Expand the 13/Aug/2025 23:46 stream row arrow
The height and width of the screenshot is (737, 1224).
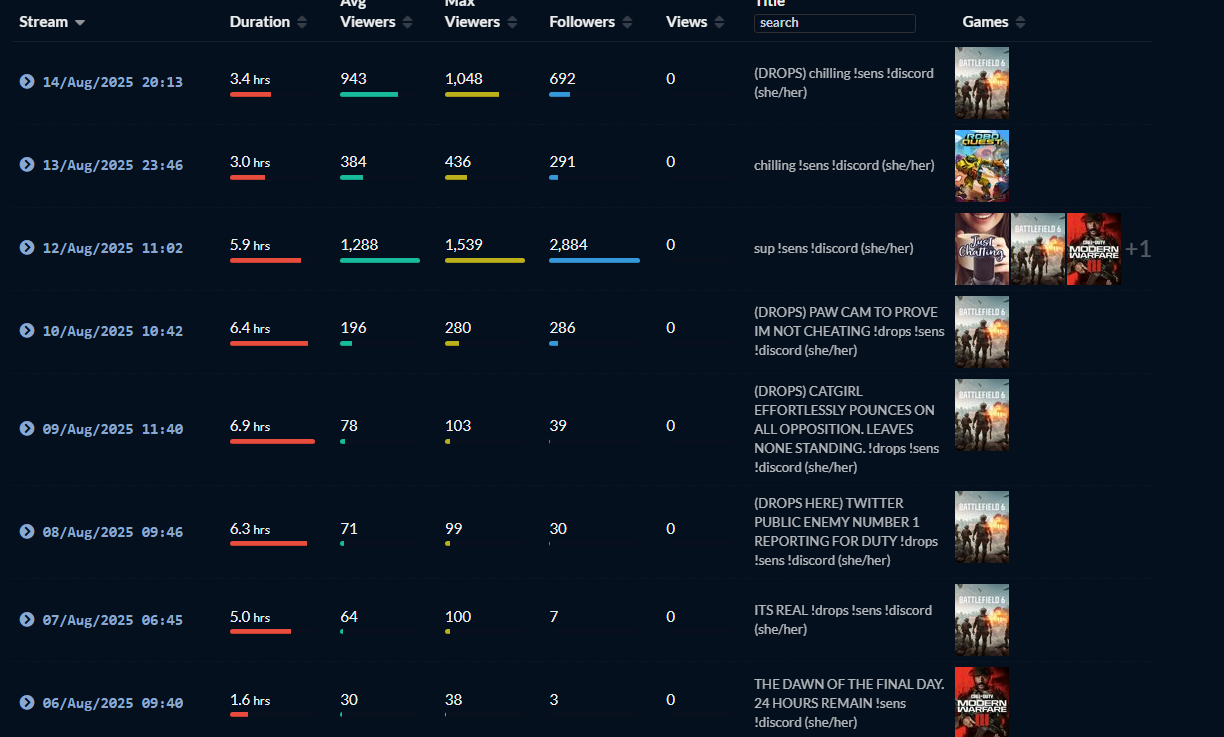pyautogui.click(x=27, y=165)
